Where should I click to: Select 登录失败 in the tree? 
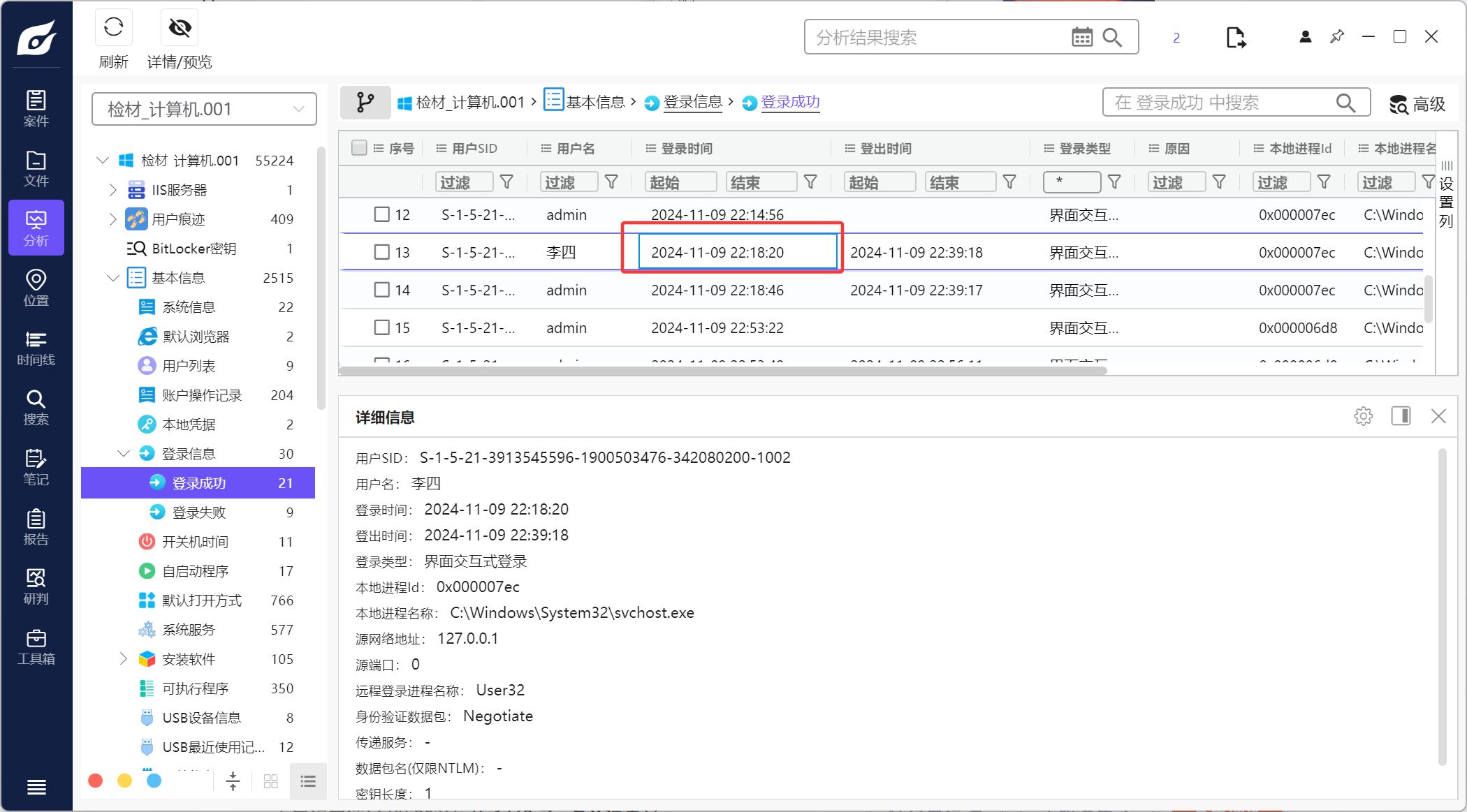coord(199,512)
